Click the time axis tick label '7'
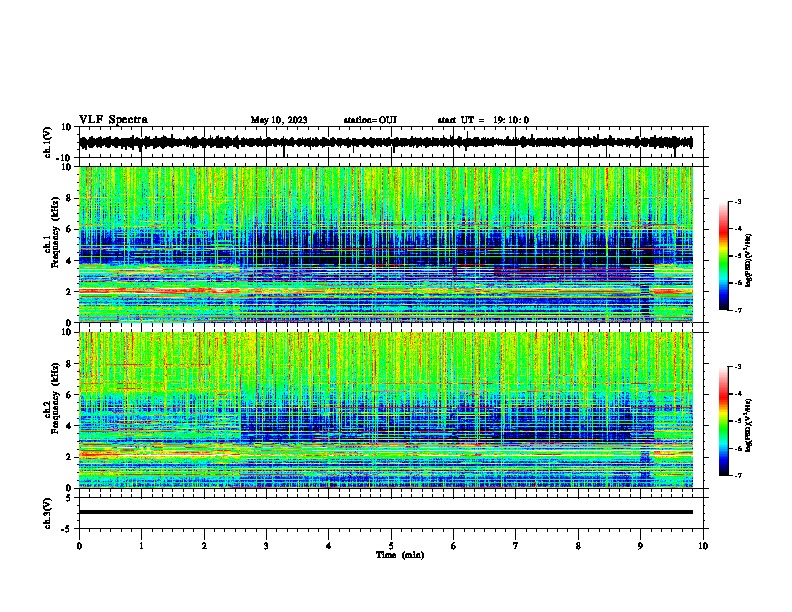792x612 pixels. (x=516, y=546)
